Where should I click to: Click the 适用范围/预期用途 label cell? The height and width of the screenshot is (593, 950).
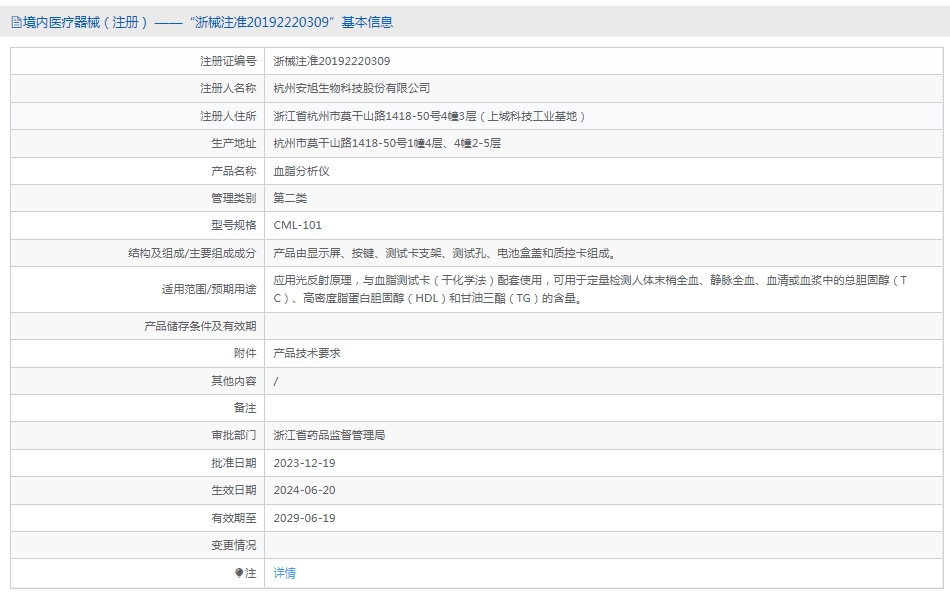[138, 290]
